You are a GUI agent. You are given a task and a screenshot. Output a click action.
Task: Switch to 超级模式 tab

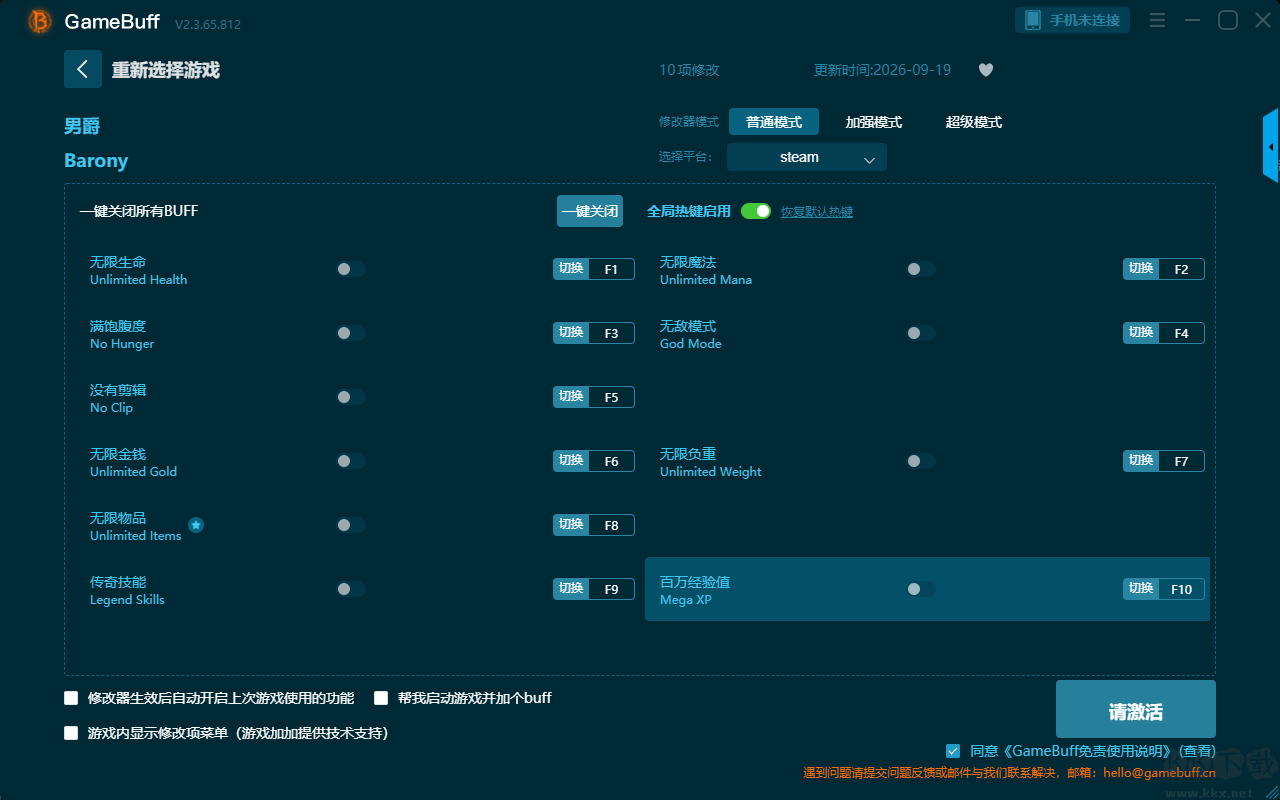tap(974, 122)
